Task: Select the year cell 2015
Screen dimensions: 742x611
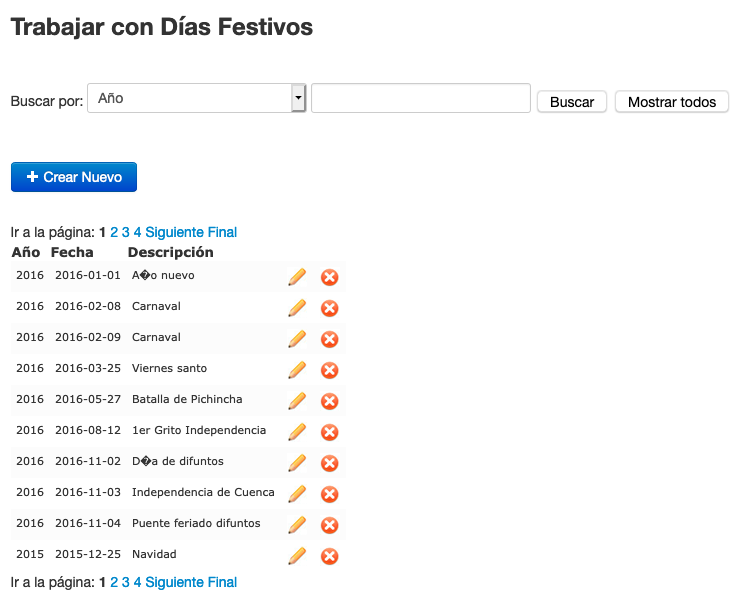Action: (30, 554)
